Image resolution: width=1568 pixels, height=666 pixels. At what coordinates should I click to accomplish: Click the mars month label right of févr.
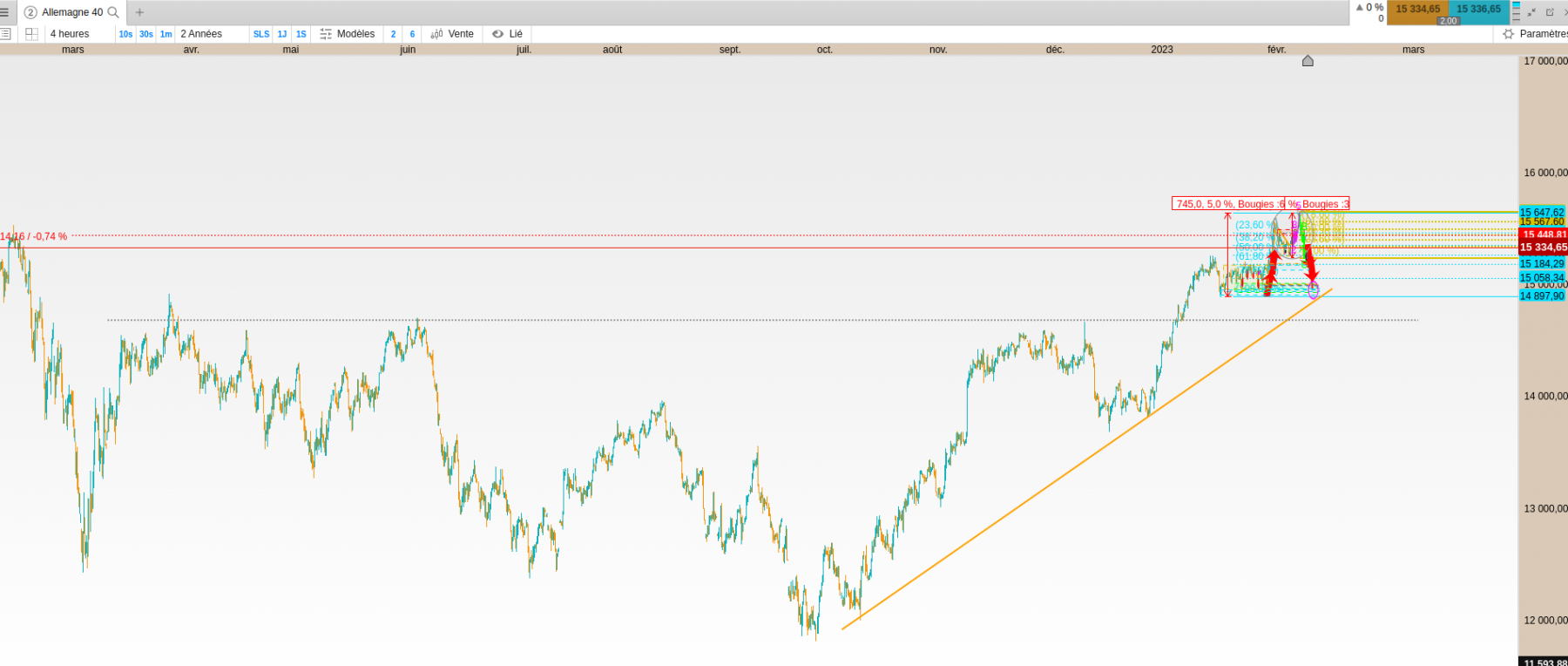1414,50
